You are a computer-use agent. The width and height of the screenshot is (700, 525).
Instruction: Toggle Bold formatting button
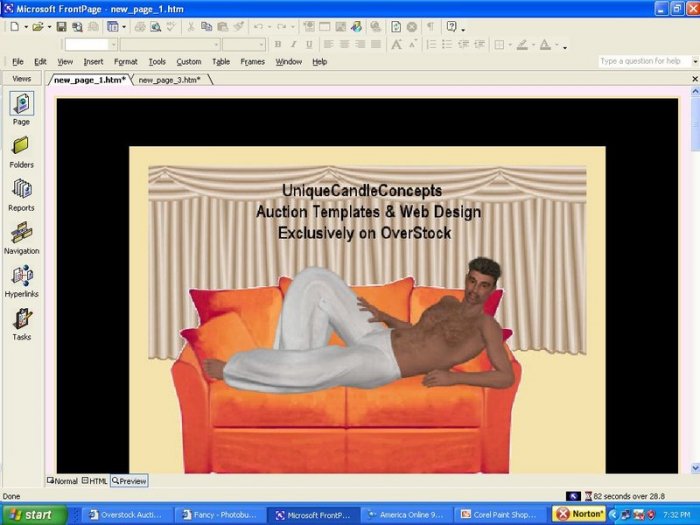(278, 44)
